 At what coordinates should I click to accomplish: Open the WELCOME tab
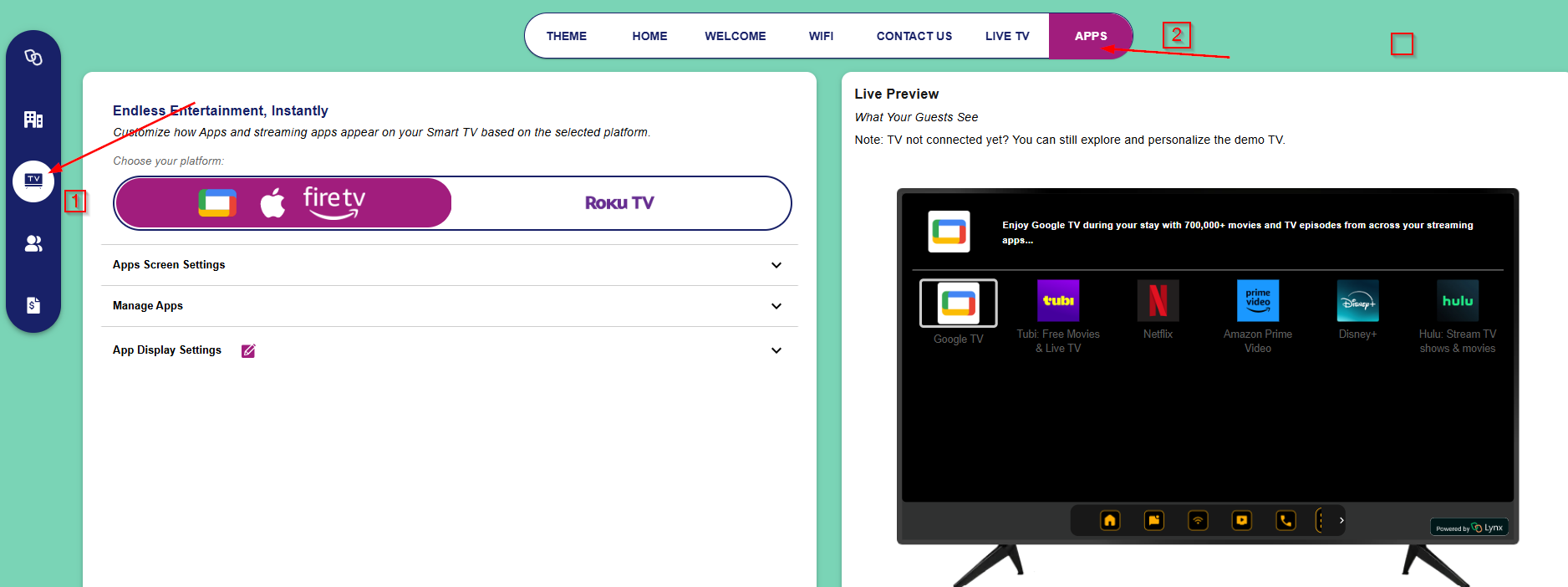click(736, 36)
